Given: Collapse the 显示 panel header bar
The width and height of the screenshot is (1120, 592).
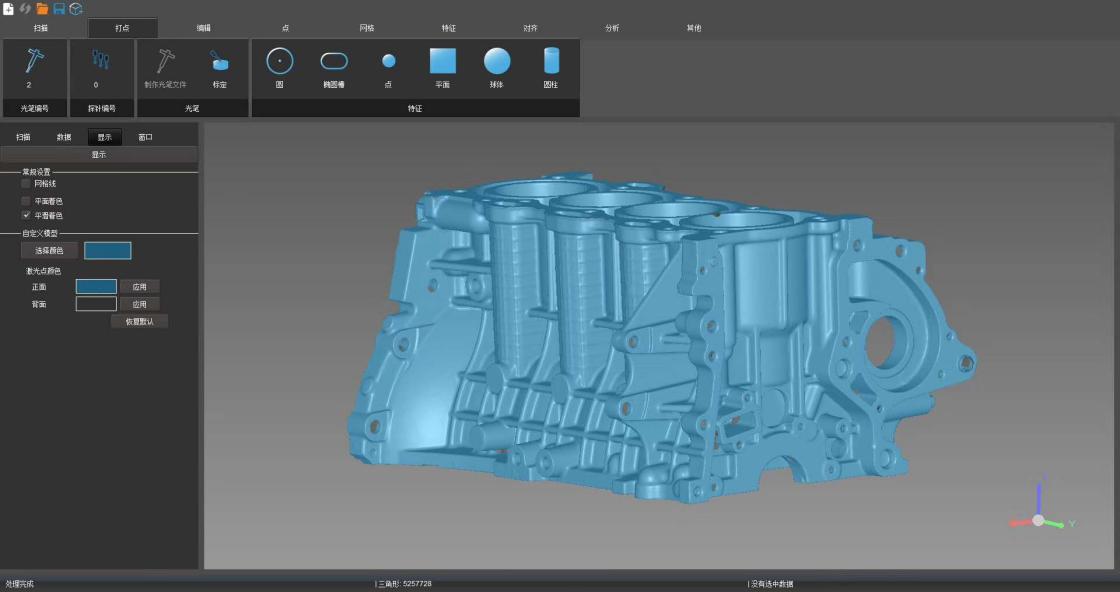Looking at the screenshot, I should [99, 155].
